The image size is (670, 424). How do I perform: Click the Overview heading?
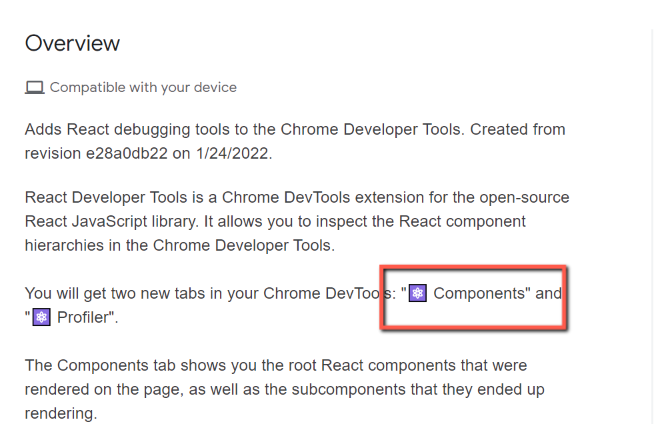(72, 43)
